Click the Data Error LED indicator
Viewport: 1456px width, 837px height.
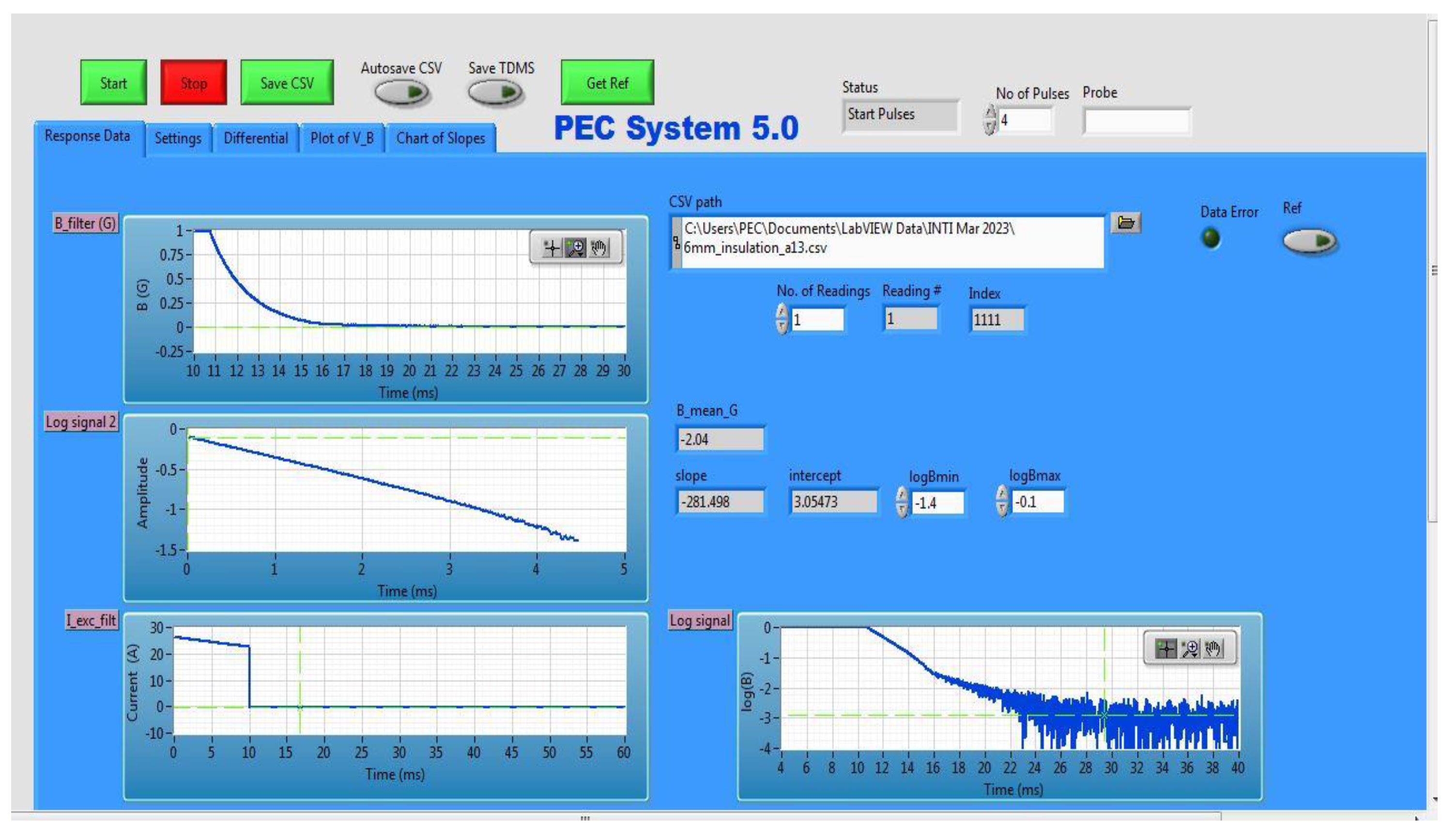pos(1211,238)
